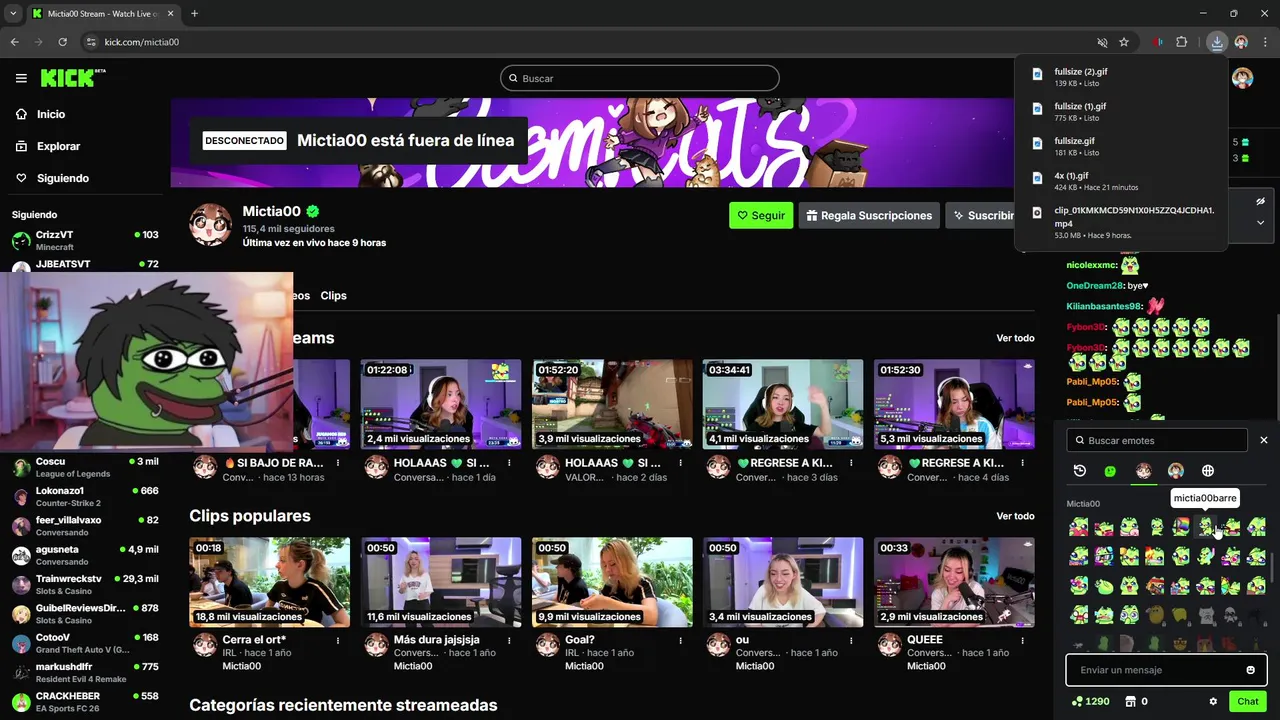Open the 01:22:08 stream thumbnail
This screenshot has height=720, width=1280.
441,404
